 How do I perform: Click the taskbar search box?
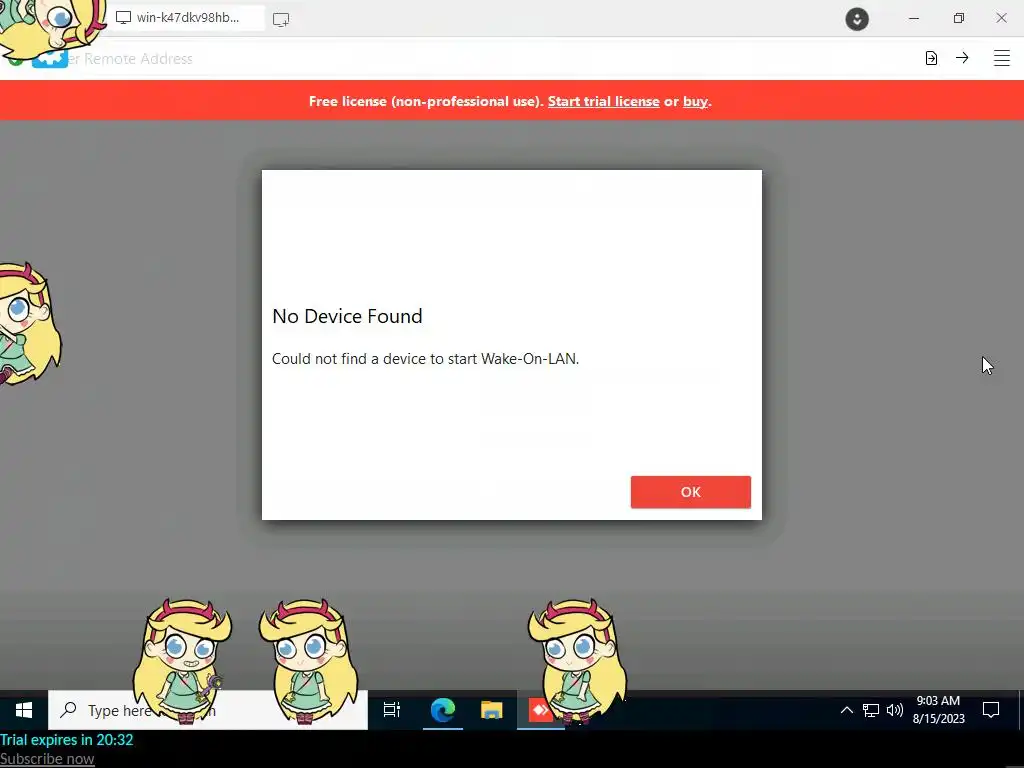[x=208, y=710]
